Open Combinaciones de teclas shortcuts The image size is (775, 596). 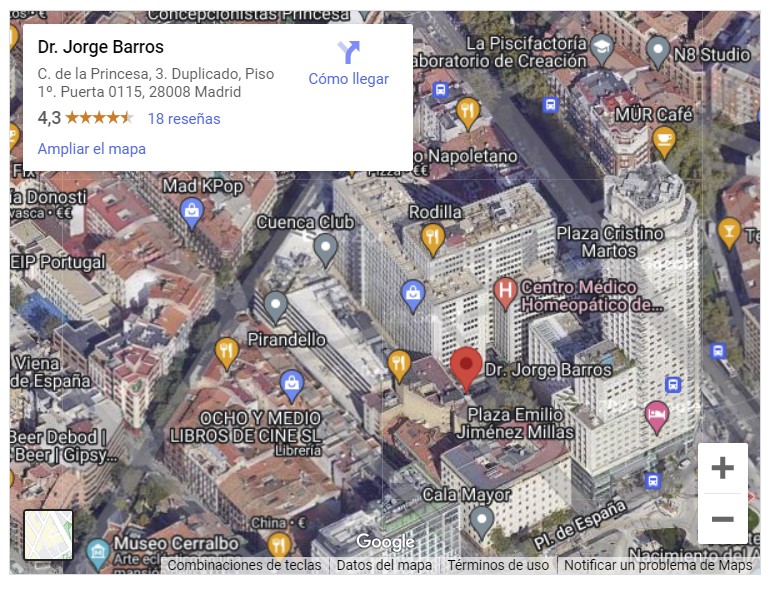245,565
